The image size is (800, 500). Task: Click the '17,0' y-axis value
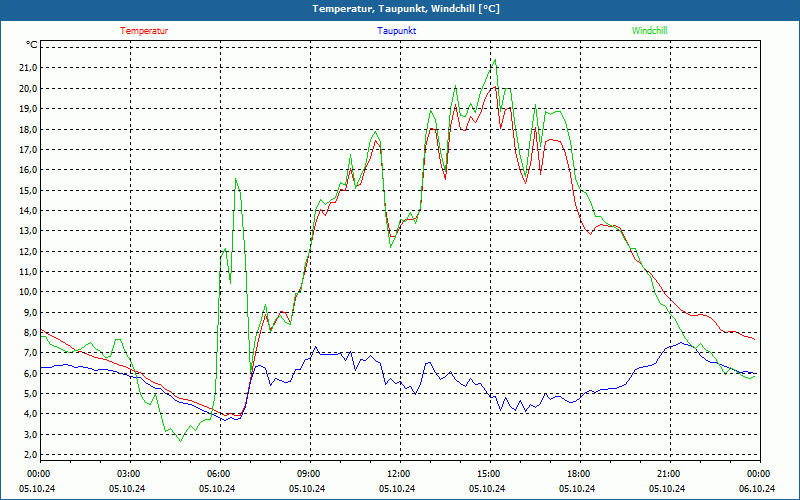coord(29,149)
